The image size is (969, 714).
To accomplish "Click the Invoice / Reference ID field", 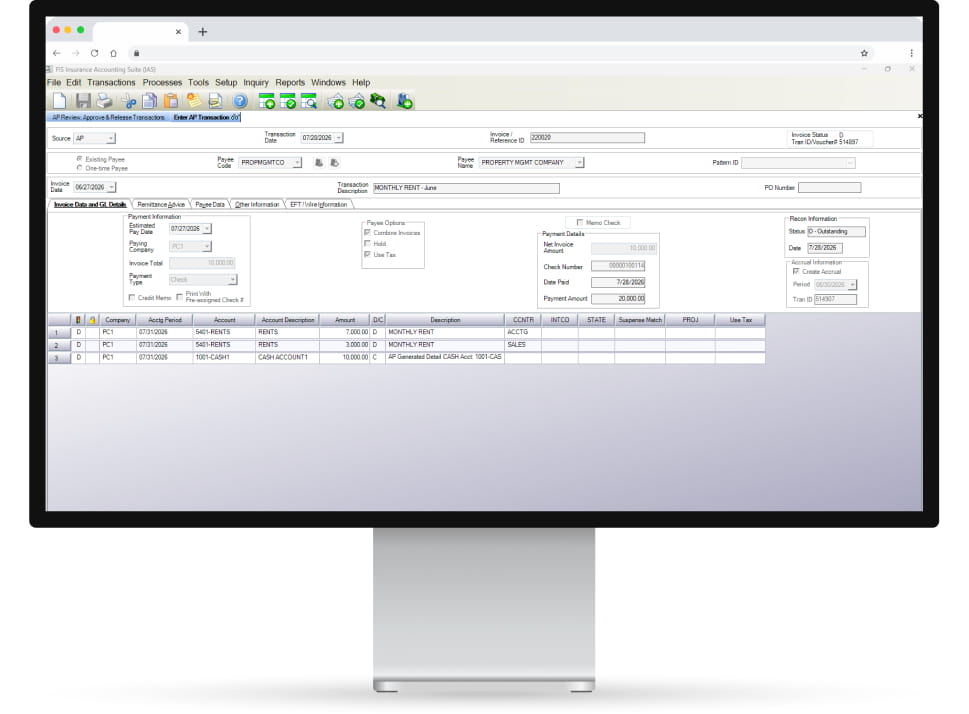I will pyautogui.click(x=587, y=138).
